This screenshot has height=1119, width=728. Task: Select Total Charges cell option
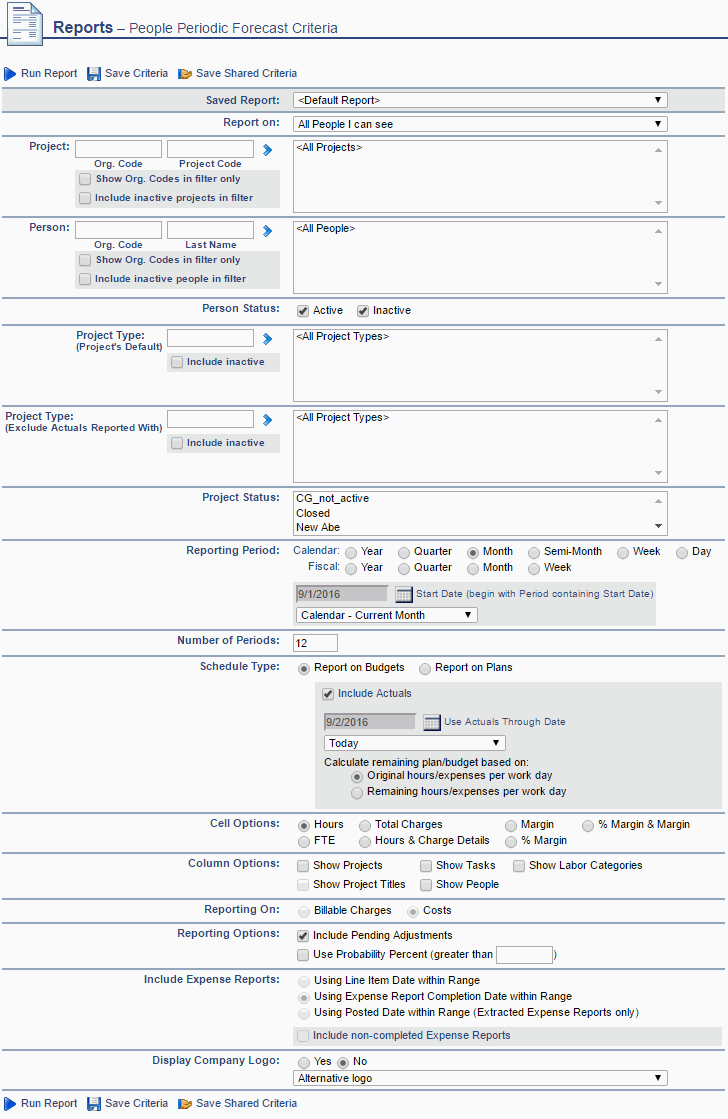pos(365,826)
